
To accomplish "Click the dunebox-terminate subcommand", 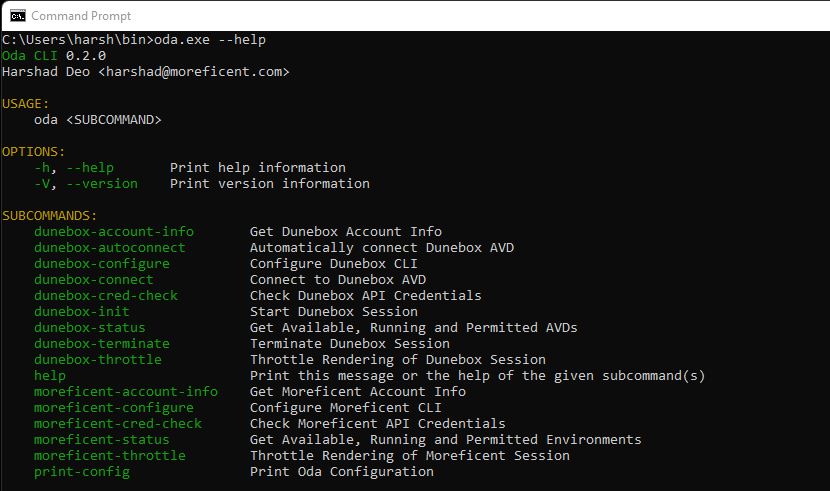I will click(x=102, y=344).
